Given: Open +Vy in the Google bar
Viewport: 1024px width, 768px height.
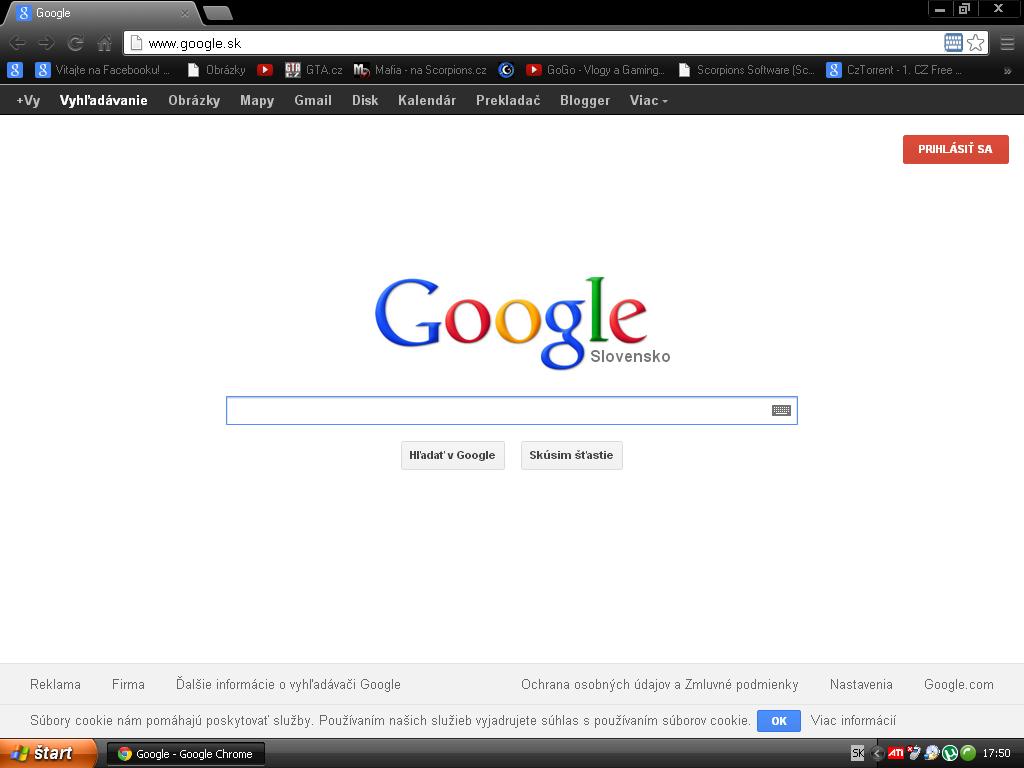Looking at the screenshot, I should (x=28, y=101).
